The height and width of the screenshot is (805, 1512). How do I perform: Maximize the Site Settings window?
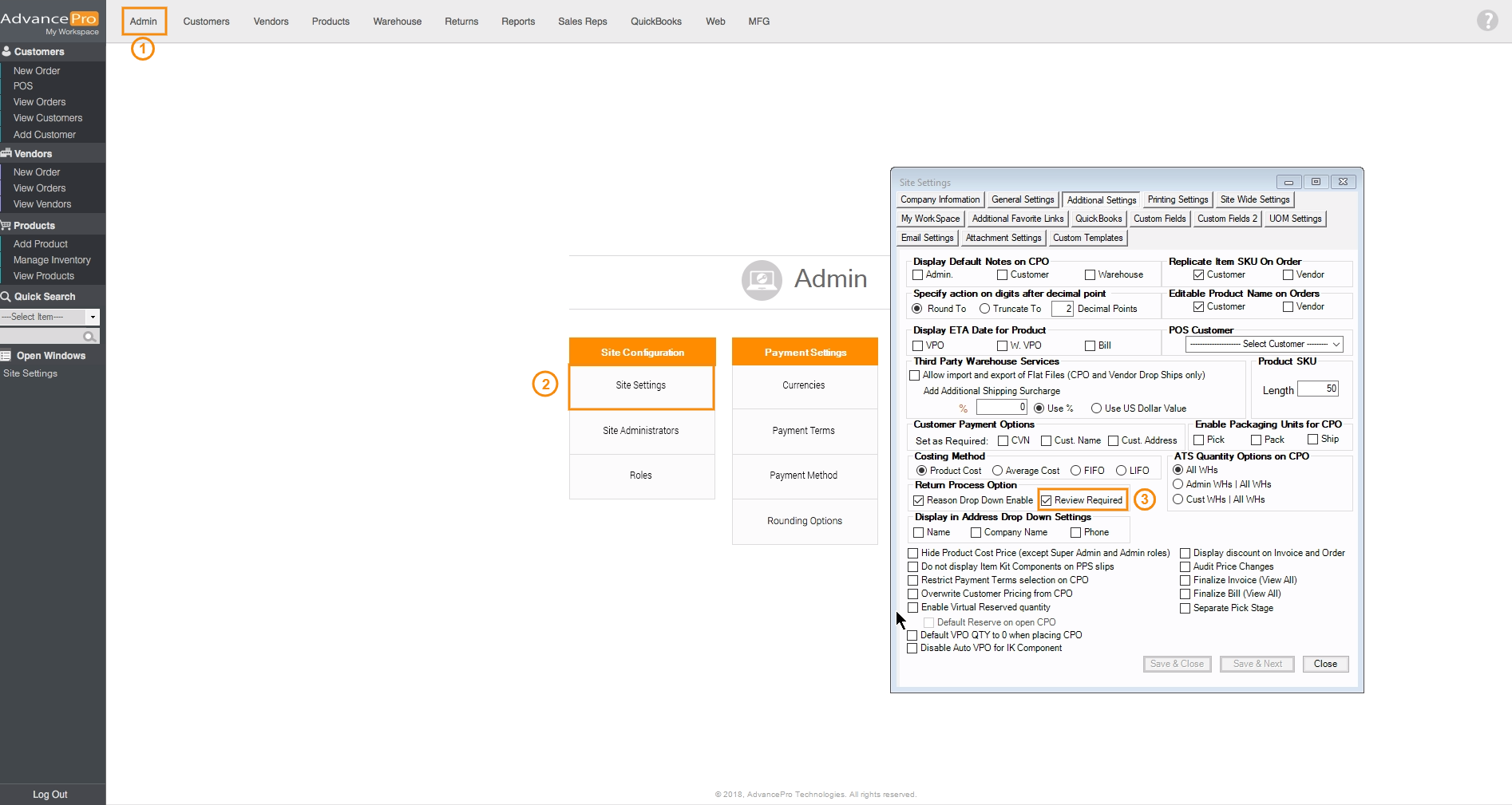click(1316, 182)
